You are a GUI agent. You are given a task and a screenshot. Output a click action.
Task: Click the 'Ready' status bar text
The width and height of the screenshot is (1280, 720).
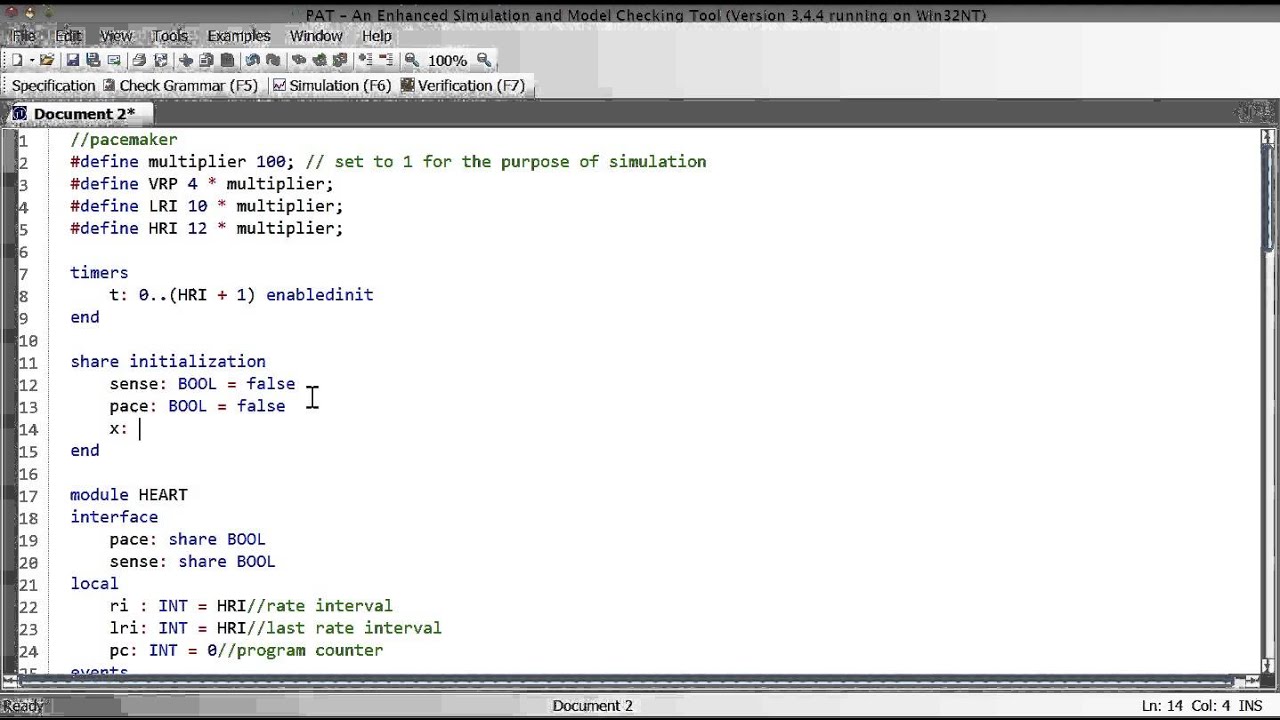coord(24,706)
